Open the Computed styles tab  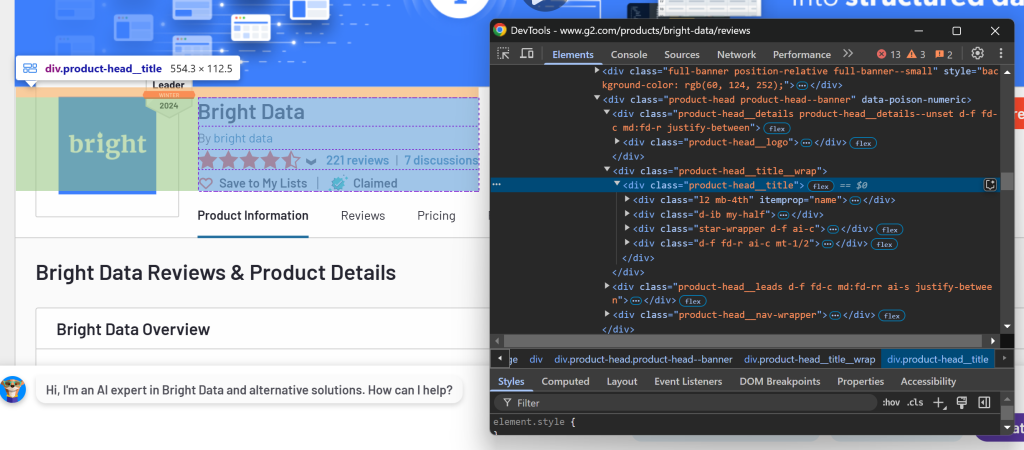click(565, 381)
